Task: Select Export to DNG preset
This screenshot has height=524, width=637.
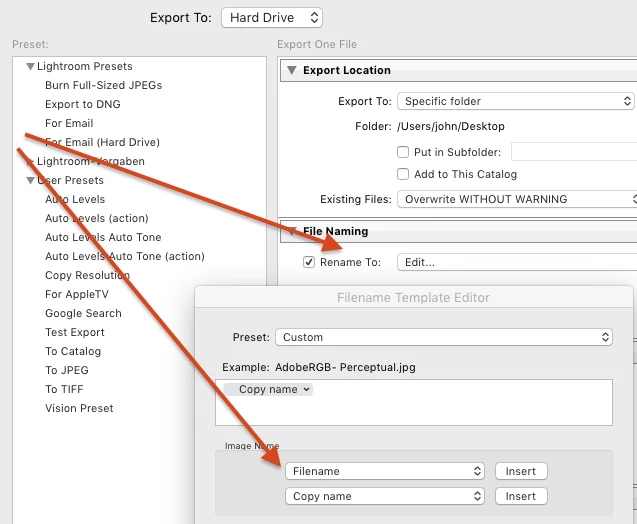Action: point(82,104)
